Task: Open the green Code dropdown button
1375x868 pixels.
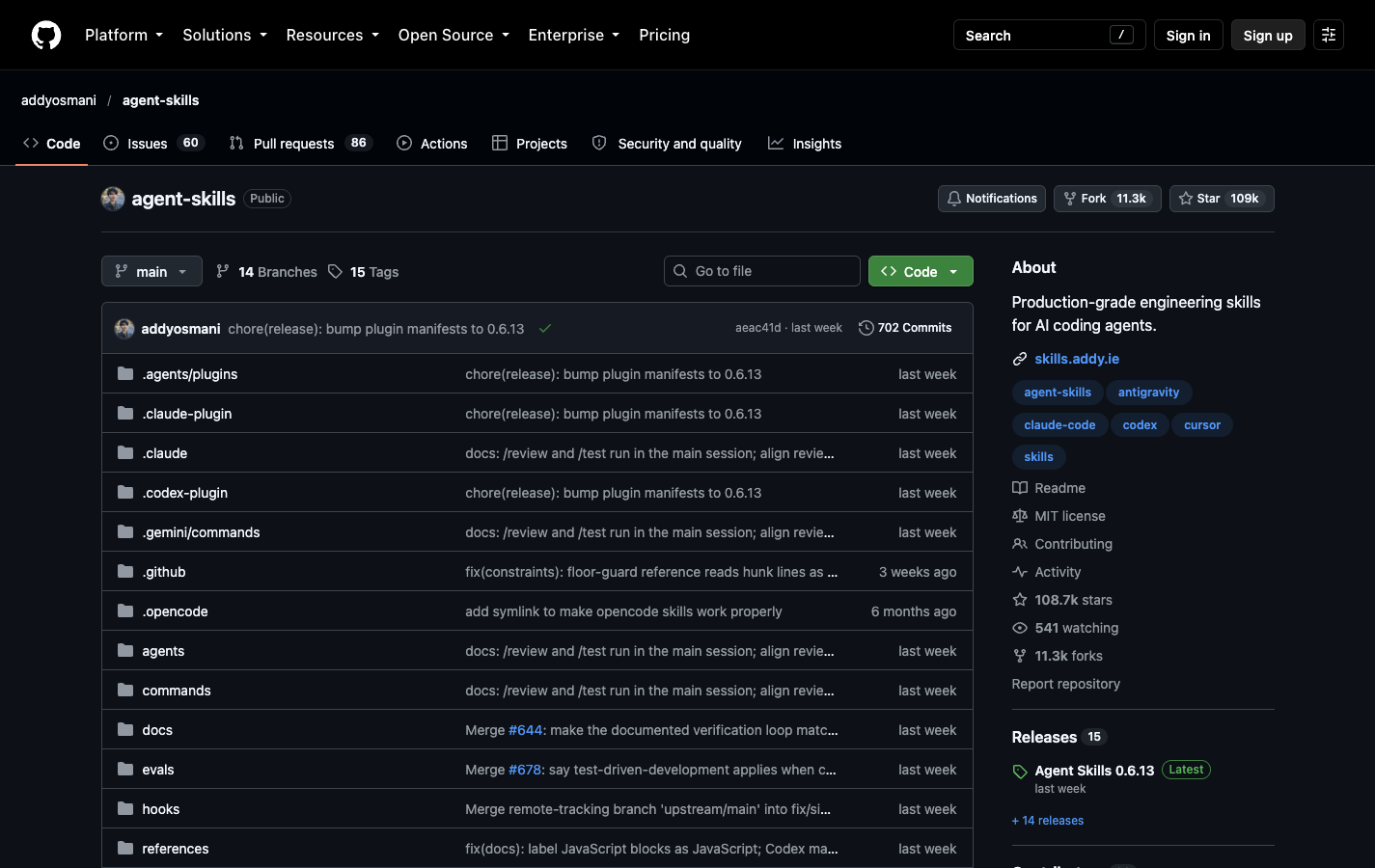Action: [921, 271]
